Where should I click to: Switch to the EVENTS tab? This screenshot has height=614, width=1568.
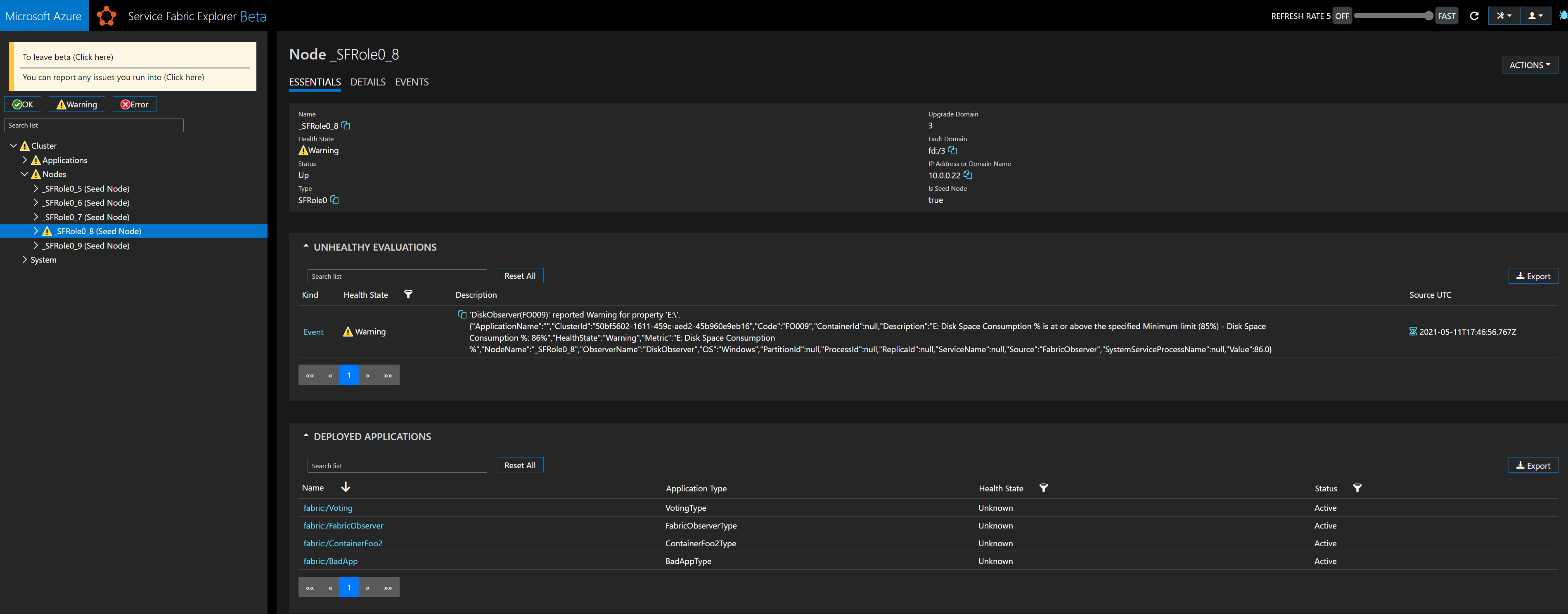412,82
